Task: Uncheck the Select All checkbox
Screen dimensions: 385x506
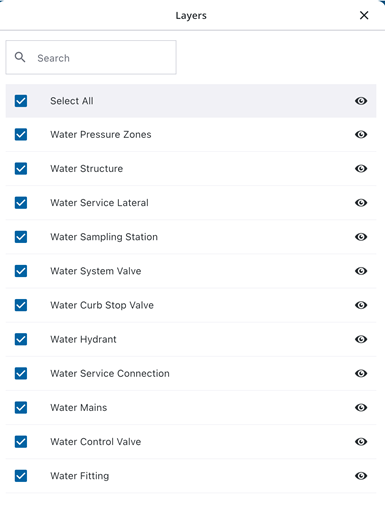Action: pos(21,101)
